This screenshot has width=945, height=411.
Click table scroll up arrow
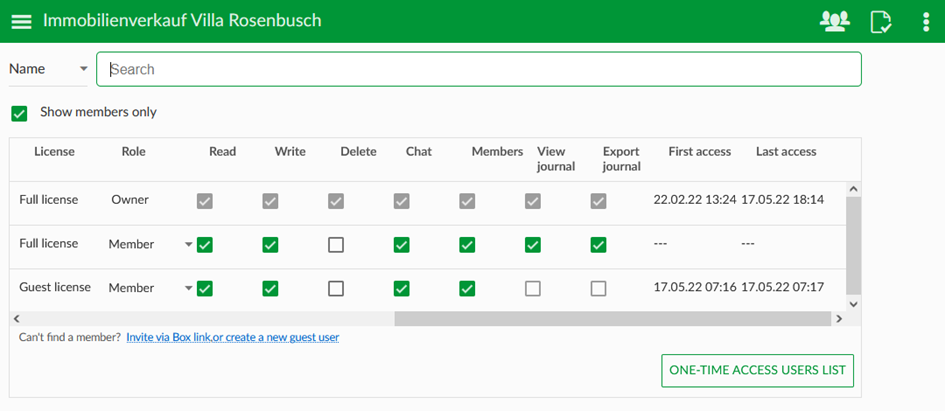pyautogui.click(x=852, y=189)
